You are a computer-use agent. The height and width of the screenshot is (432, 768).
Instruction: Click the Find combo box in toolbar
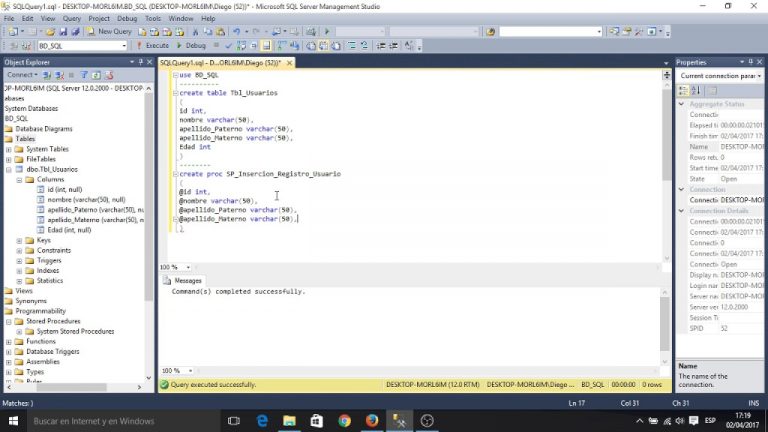tap(551, 32)
